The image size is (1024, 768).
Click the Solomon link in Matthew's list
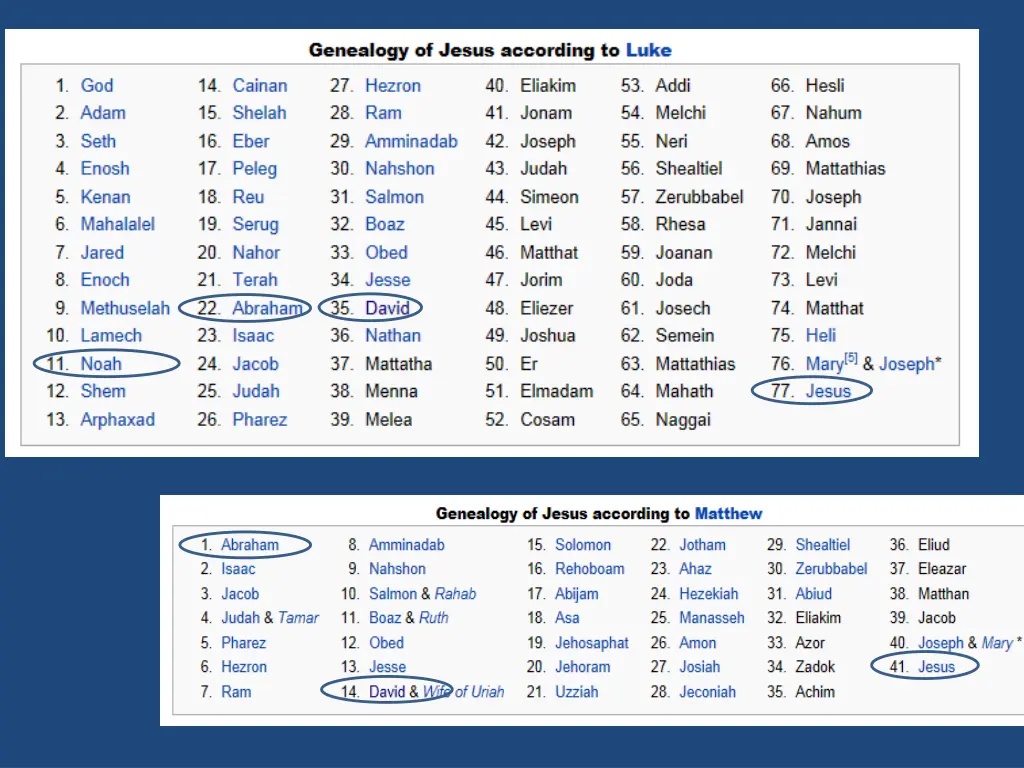click(x=583, y=545)
